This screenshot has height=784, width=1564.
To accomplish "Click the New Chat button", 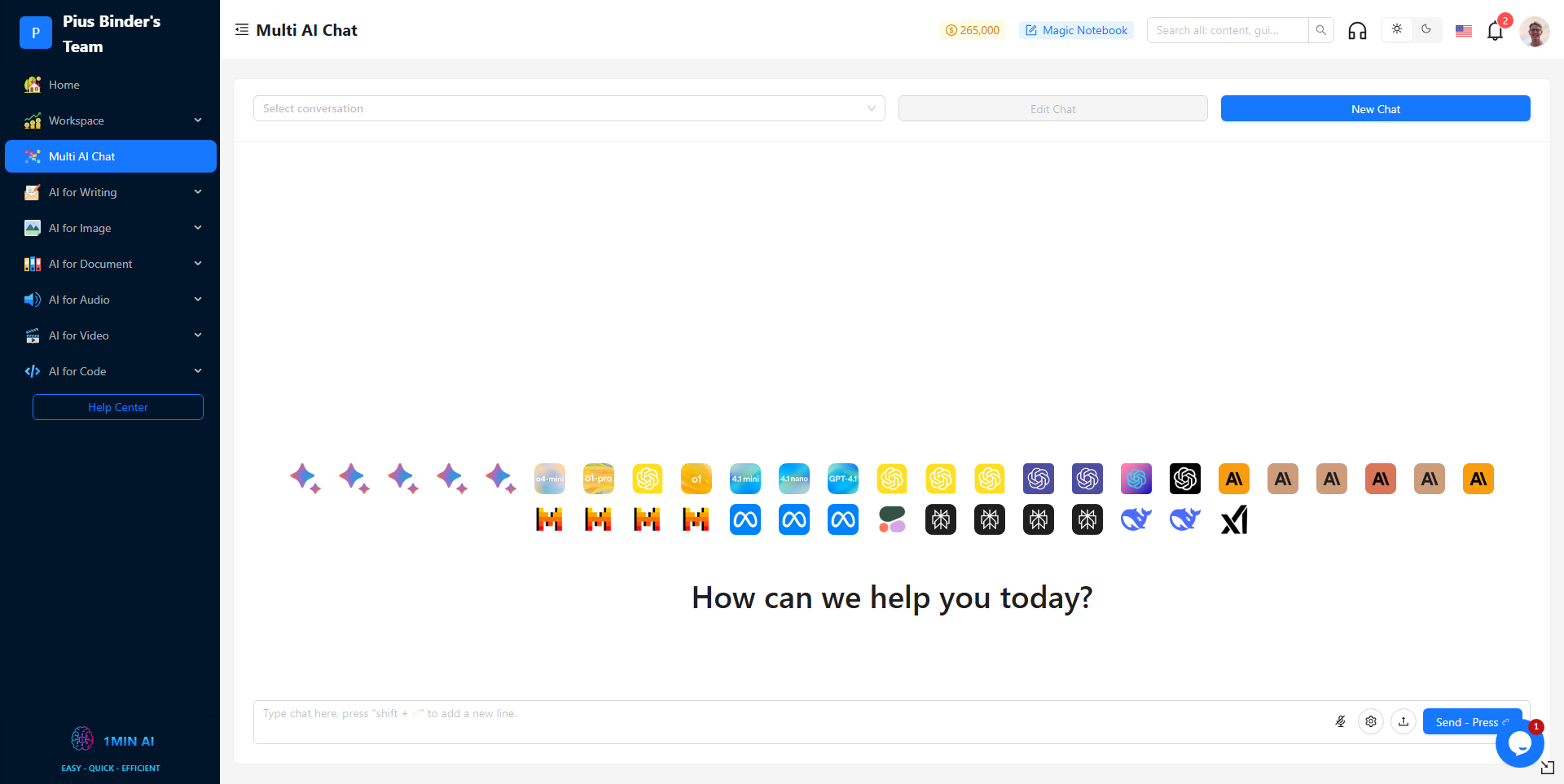I will tap(1375, 108).
